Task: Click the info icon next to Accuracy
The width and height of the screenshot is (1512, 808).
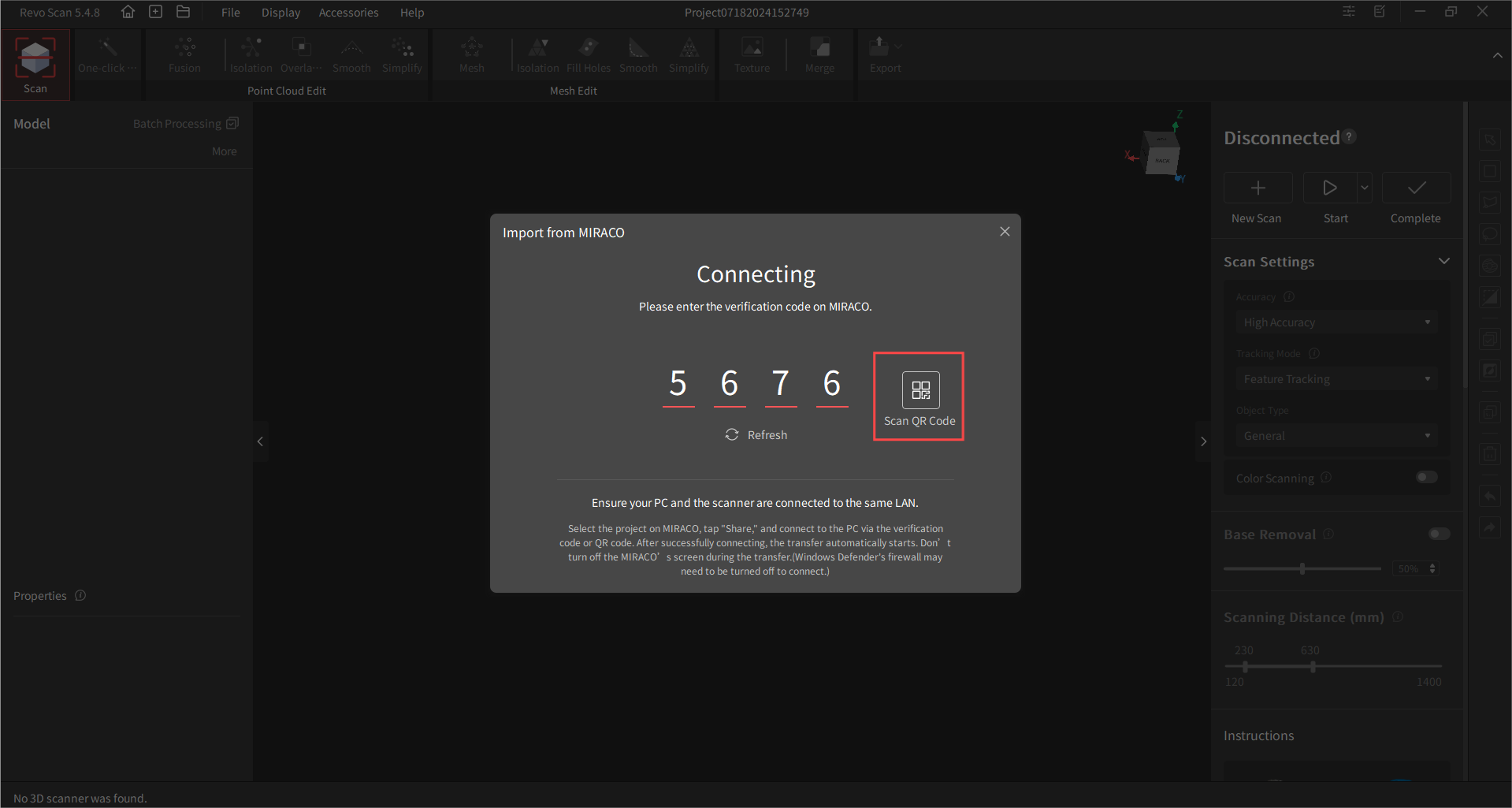Action: click(1289, 296)
